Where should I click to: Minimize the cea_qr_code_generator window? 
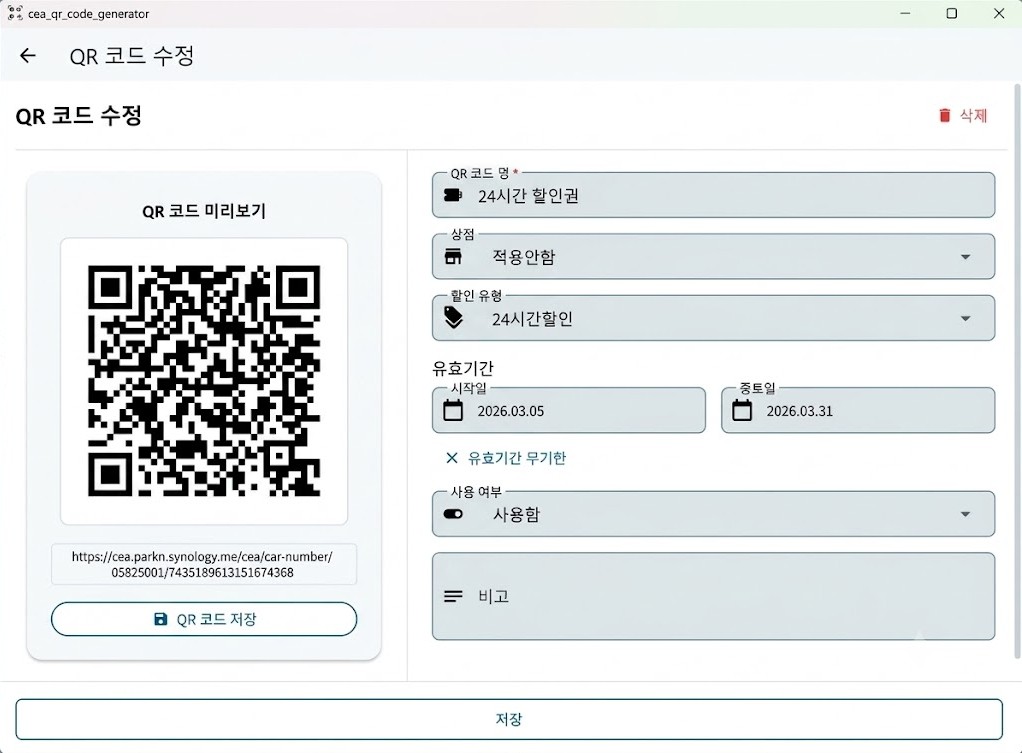tap(905, 14)
